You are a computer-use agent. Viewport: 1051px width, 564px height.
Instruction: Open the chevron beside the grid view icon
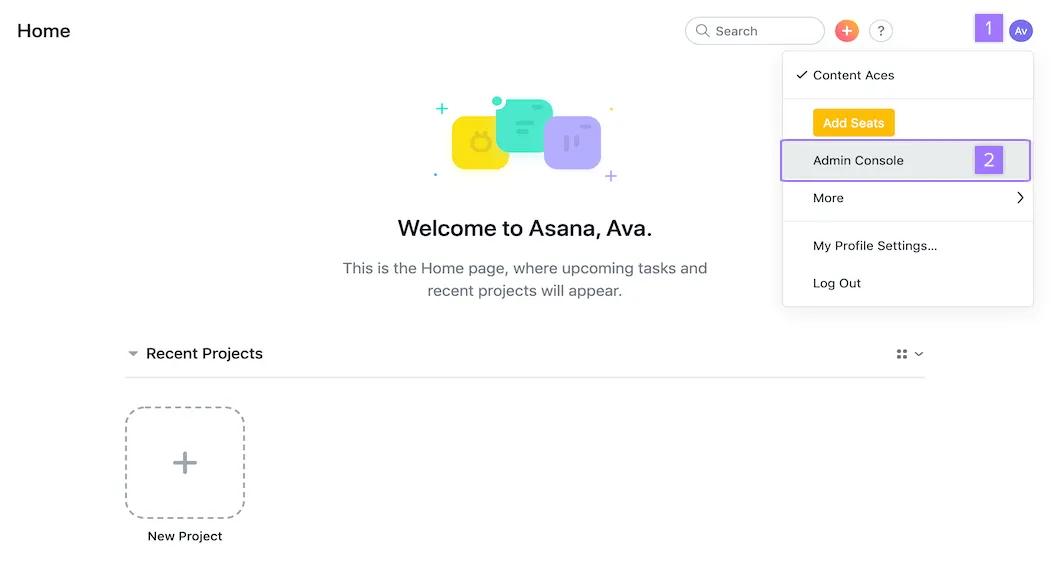point(919,354)
